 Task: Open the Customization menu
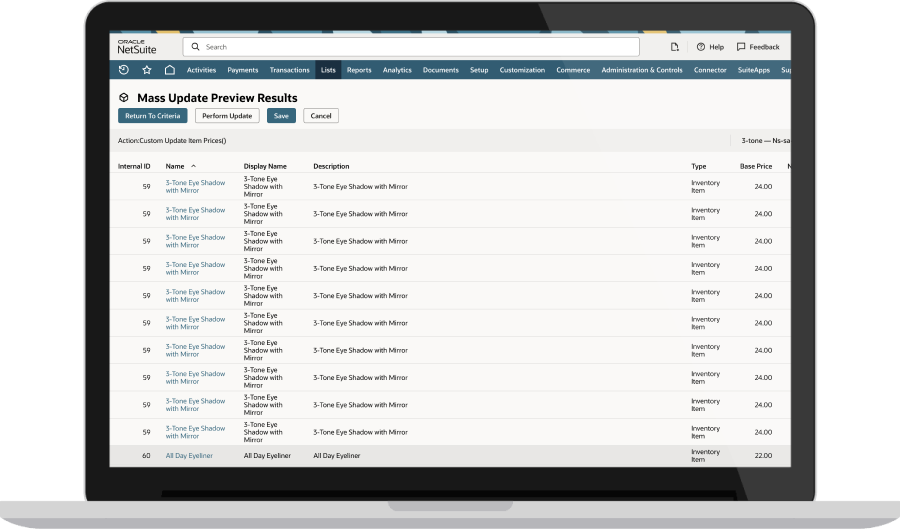(x=522, y=70)
